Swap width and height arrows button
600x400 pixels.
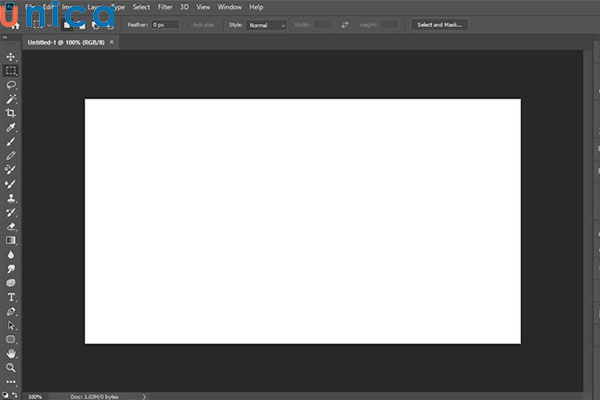[345, 24]
